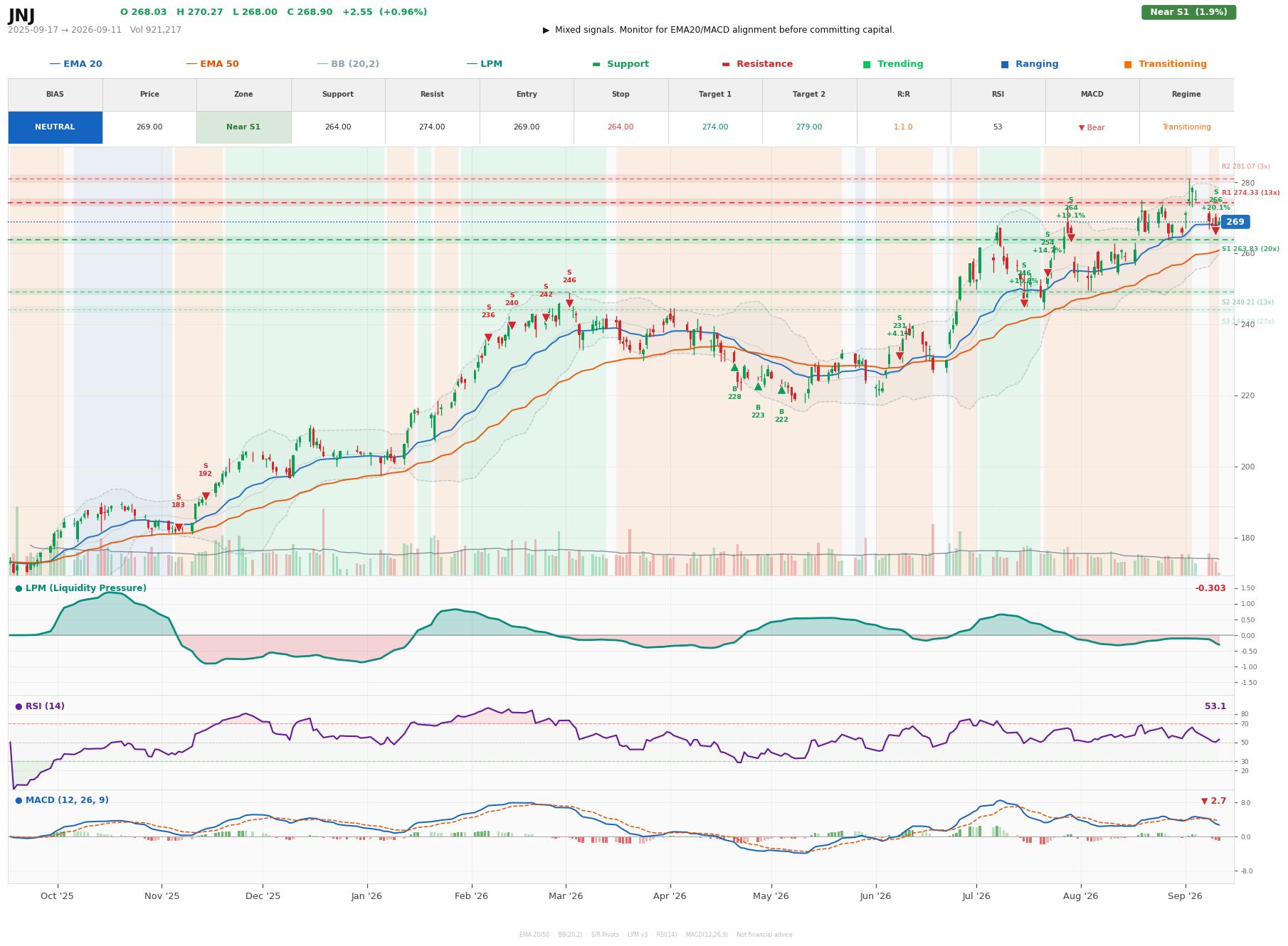The width and height of the screenshot is (1288, 946).
Task: Click the Target 2 value 279.00
Action: point(809,127)
